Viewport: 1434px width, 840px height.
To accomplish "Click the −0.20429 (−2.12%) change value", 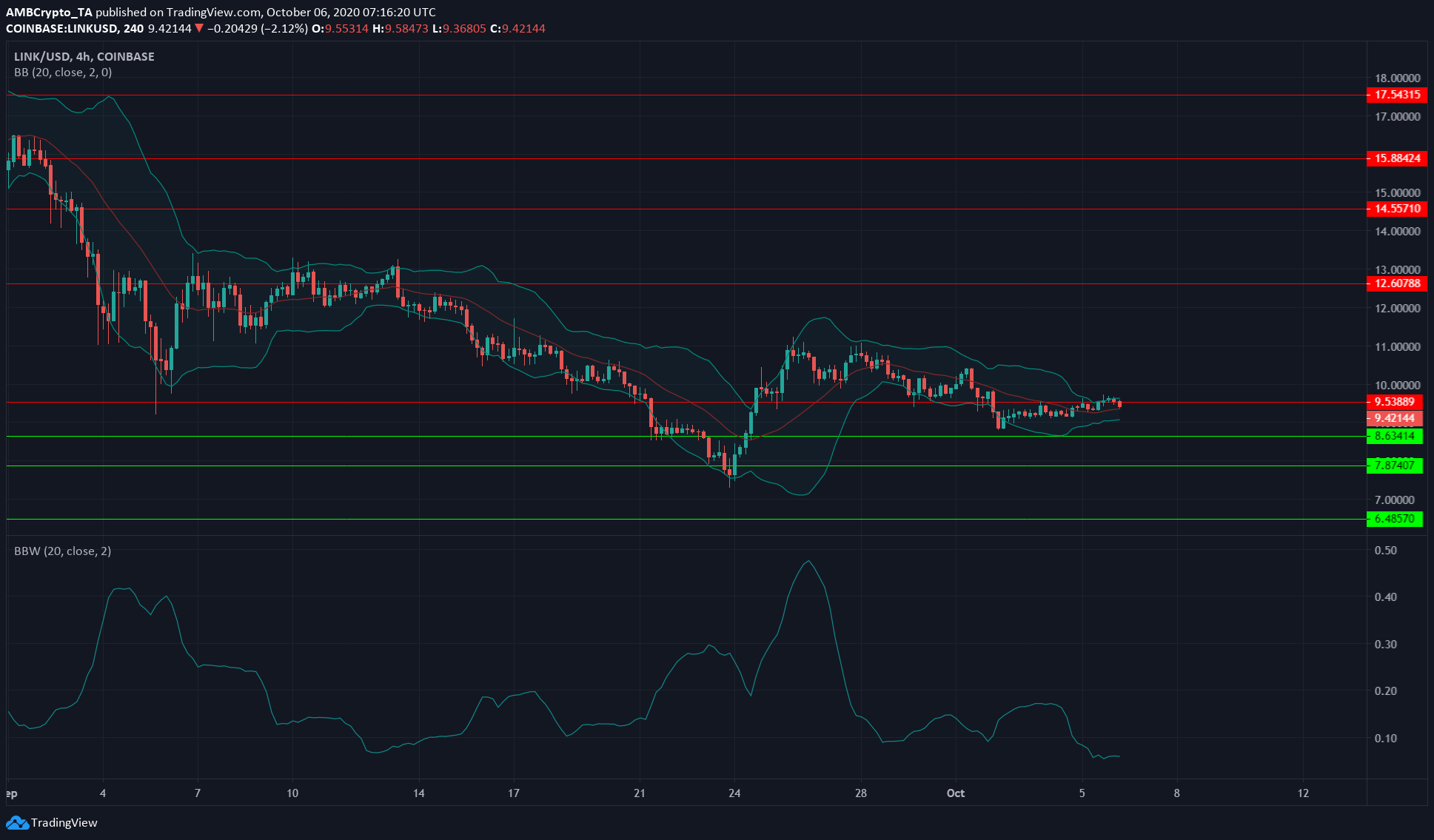I will [257, 28].
